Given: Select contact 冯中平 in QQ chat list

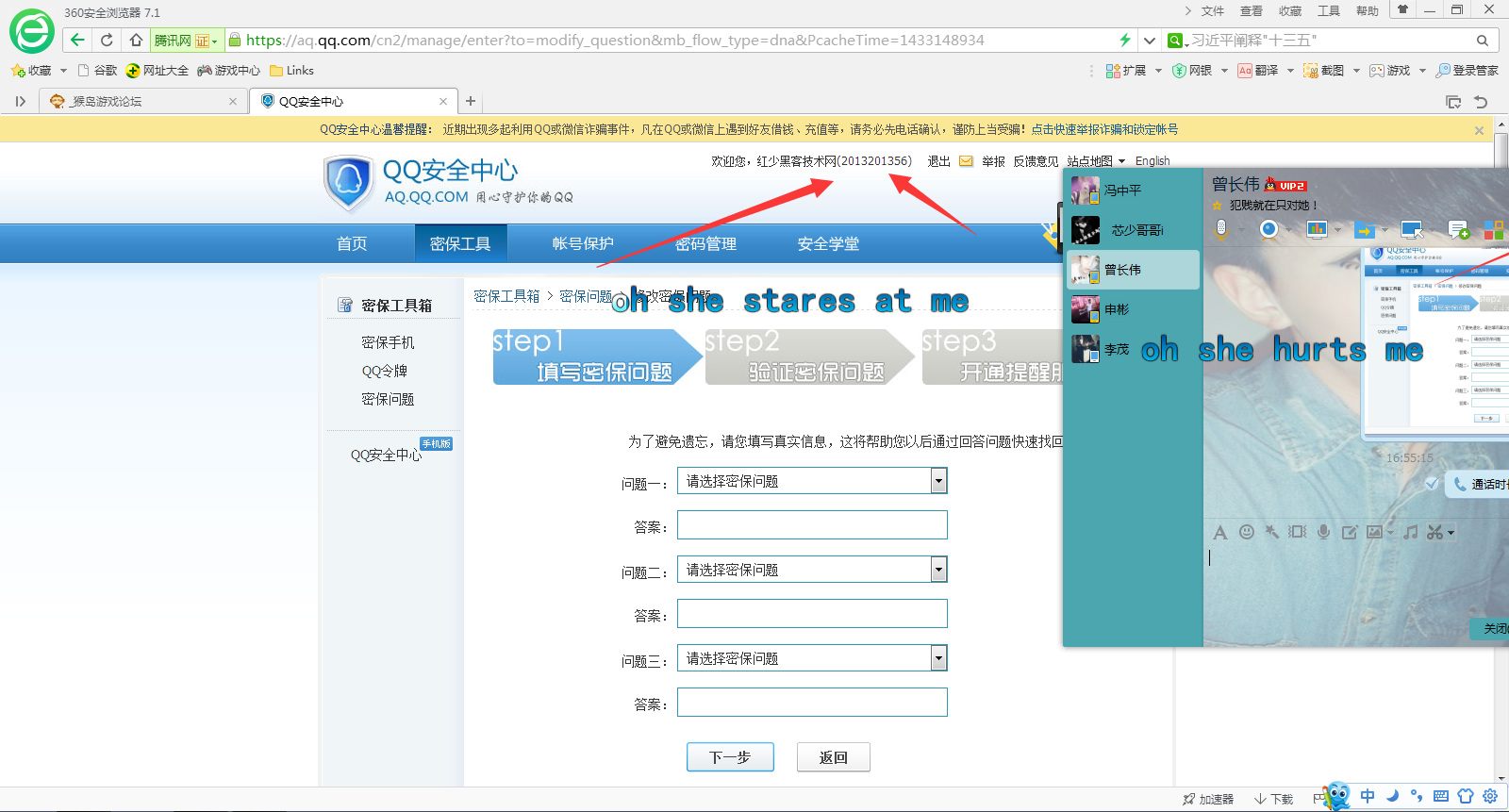Looking at the screenshot, I should click(1133, 191).
